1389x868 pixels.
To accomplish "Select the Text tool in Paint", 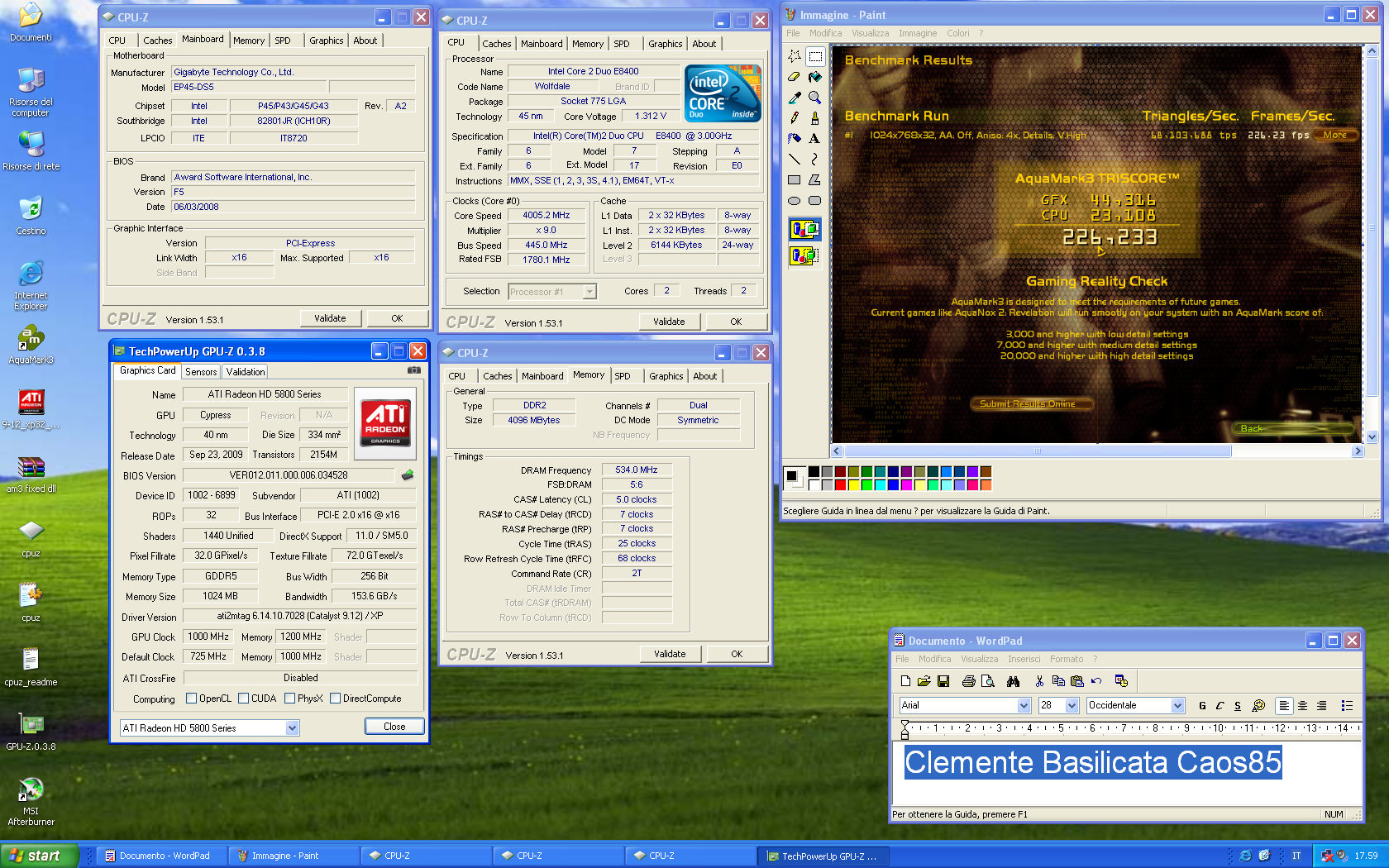I will (x=815, y=139).
